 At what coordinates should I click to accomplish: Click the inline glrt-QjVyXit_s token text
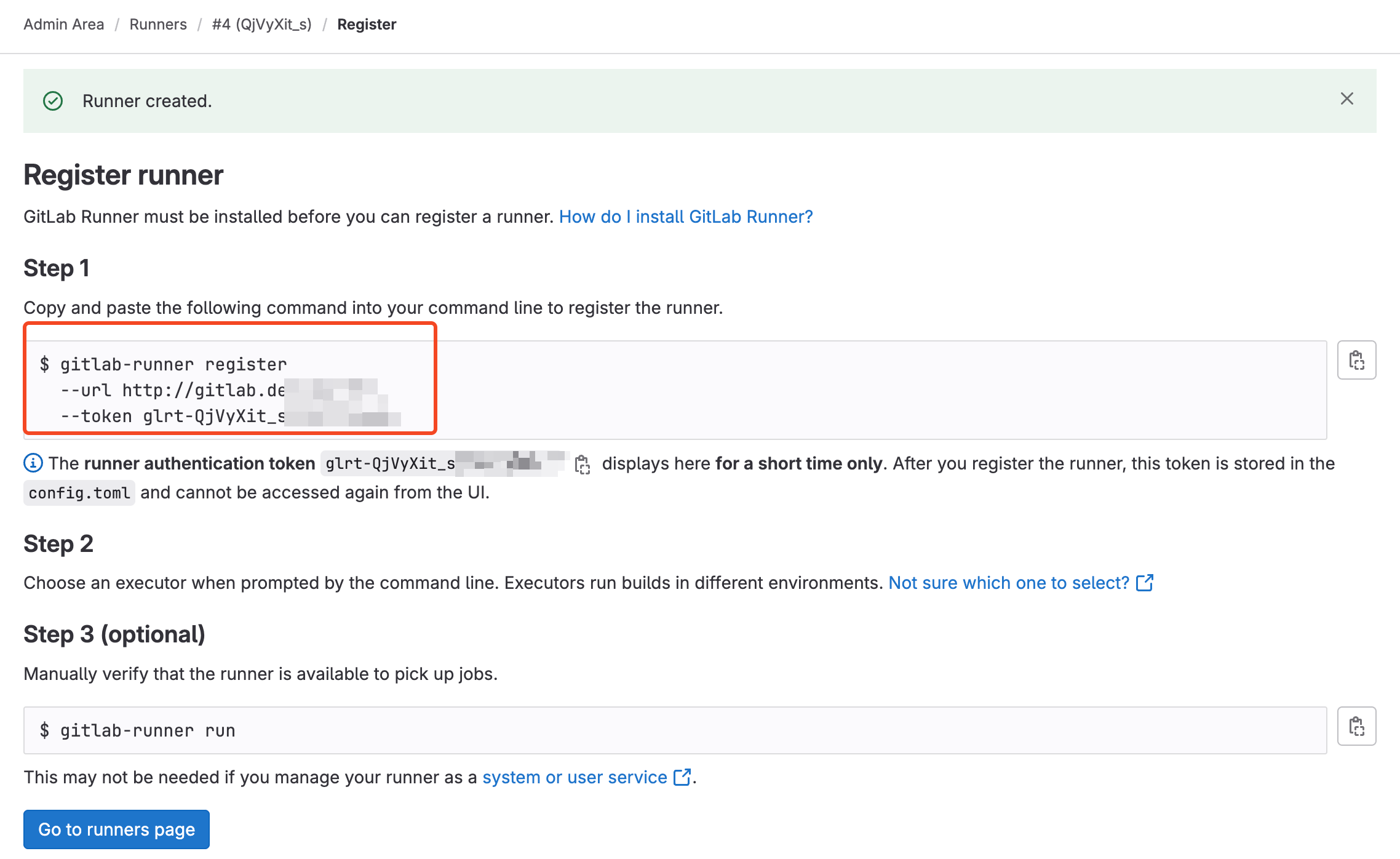[x=390, y=463]
